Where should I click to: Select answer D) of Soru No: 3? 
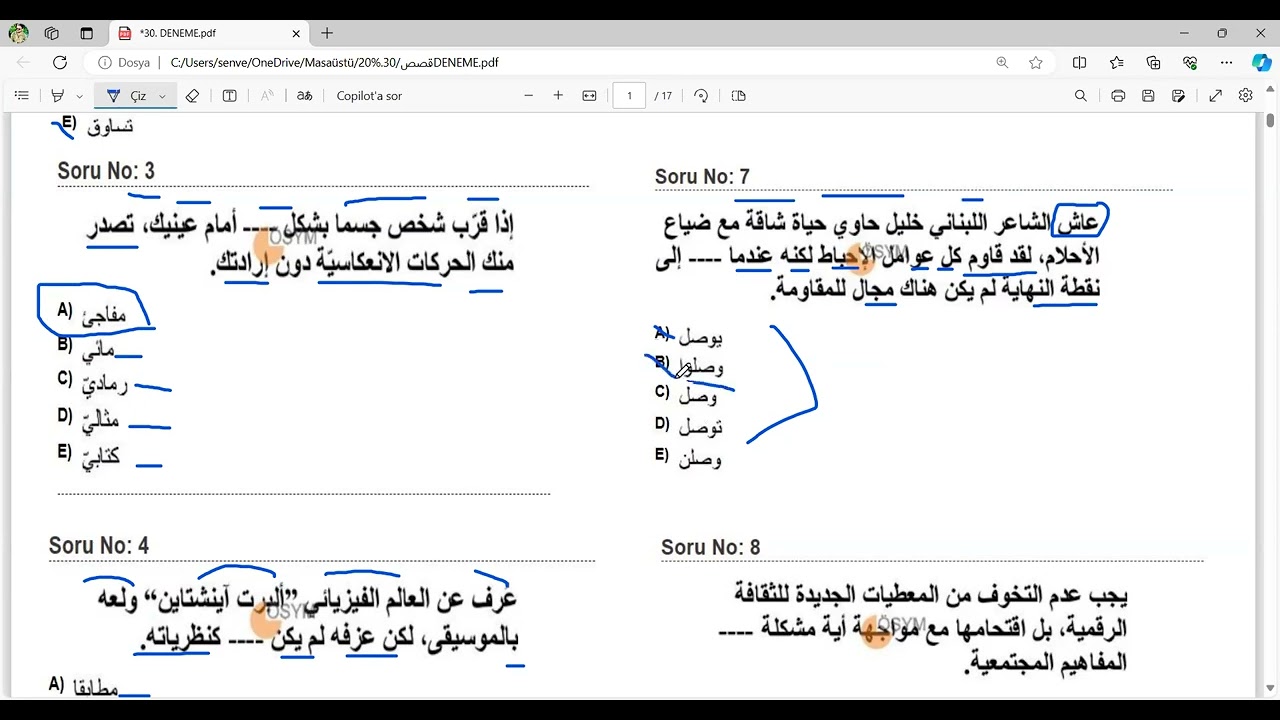pos(88,419)
